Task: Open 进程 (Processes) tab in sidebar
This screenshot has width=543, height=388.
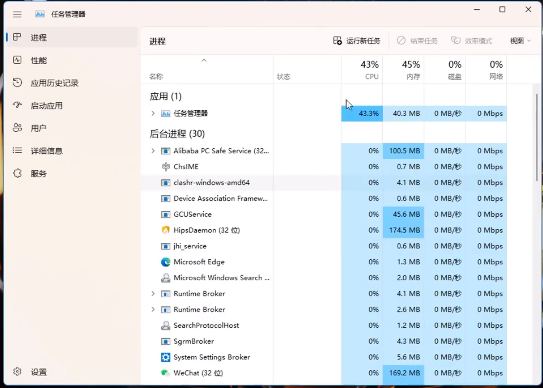Action: 72,37
